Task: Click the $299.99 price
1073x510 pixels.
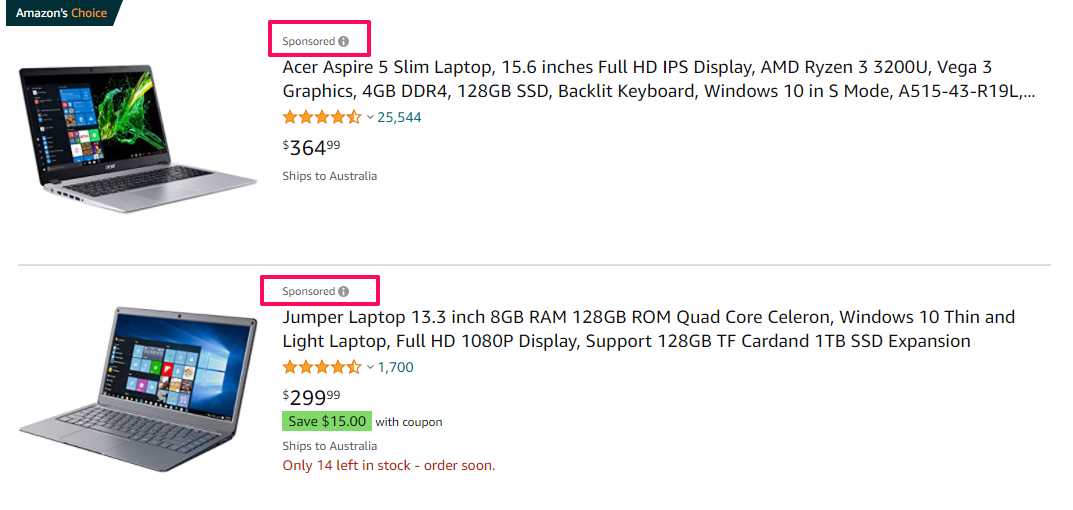Action: pyautogui.click(x=311, y=397)
